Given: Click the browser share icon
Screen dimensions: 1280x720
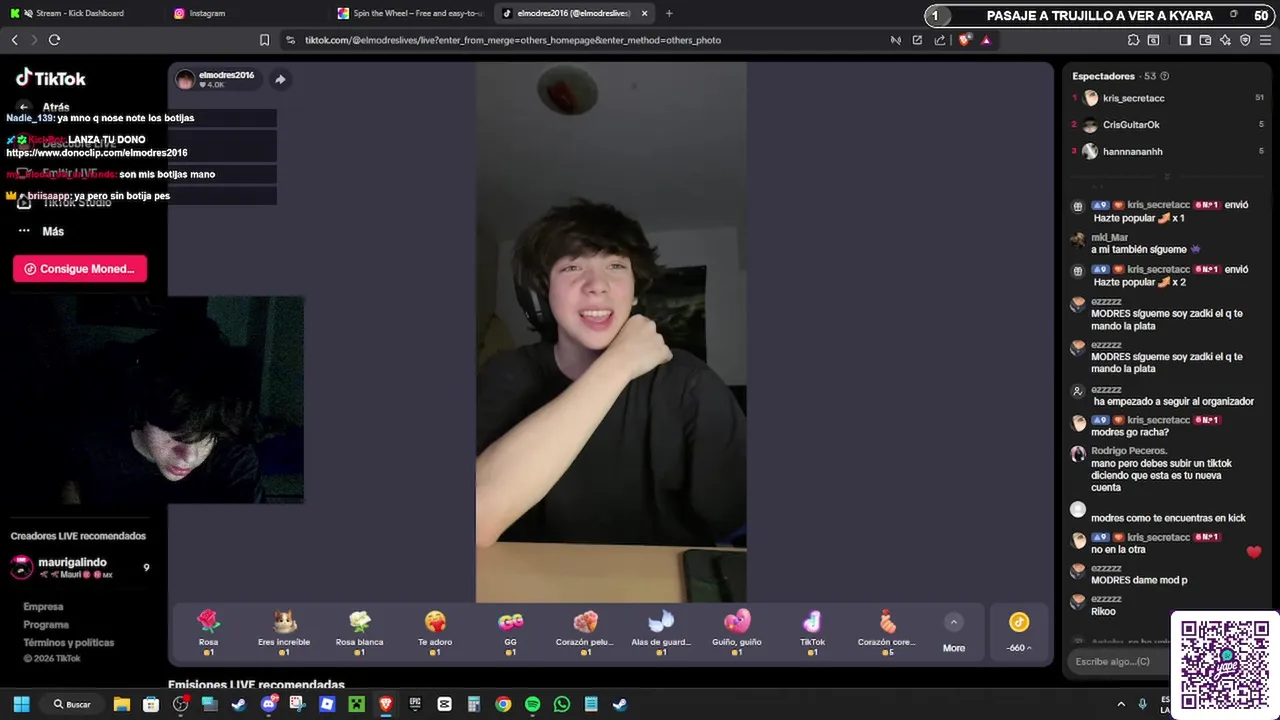Looking at the screenshot, I should pyautogui.click(x=939, y=40).
